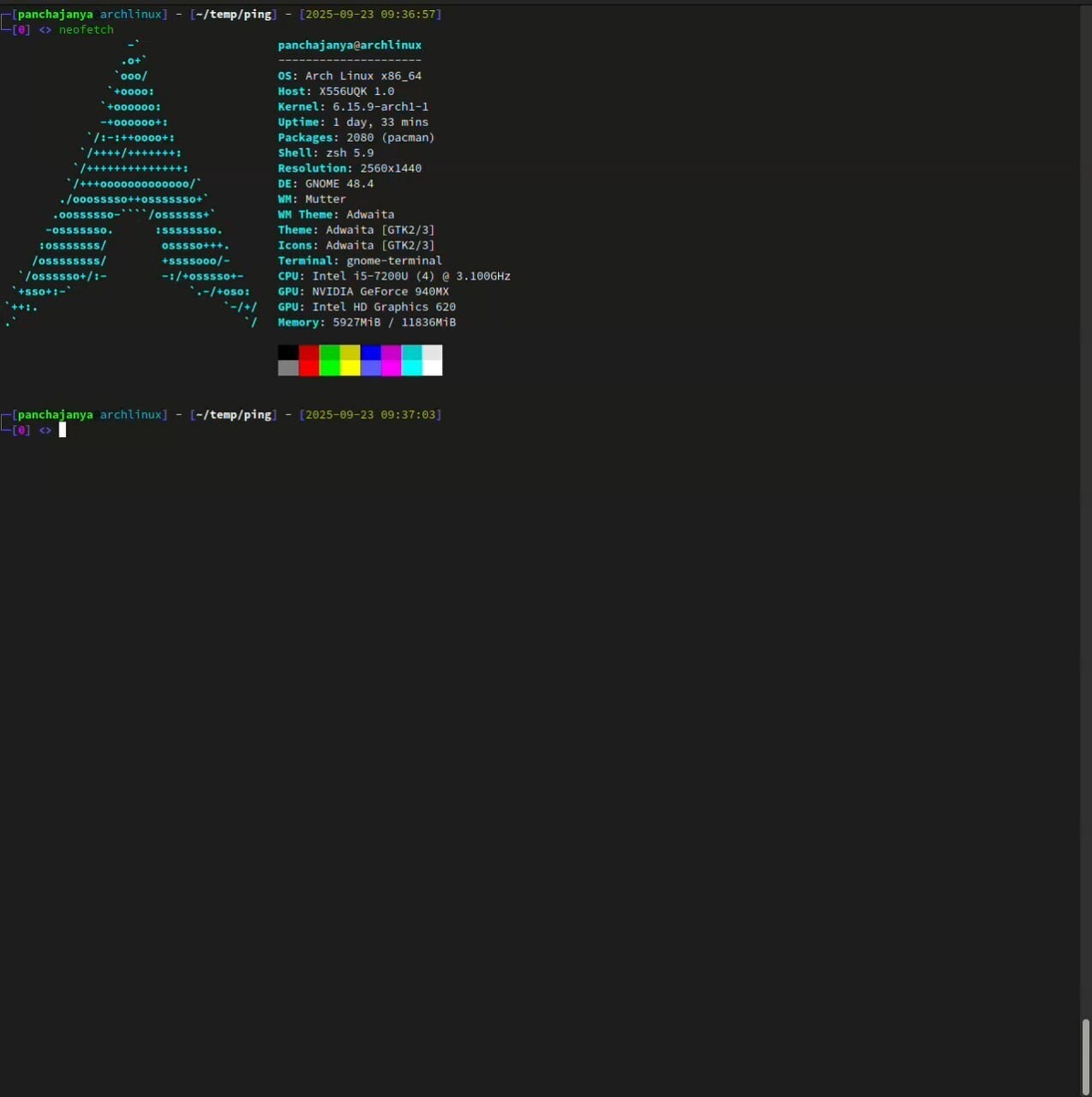This screenshot has height=1097, width=1092.
Task: Click the terminal scrollbar thumb
Action: point(1086,1056)
